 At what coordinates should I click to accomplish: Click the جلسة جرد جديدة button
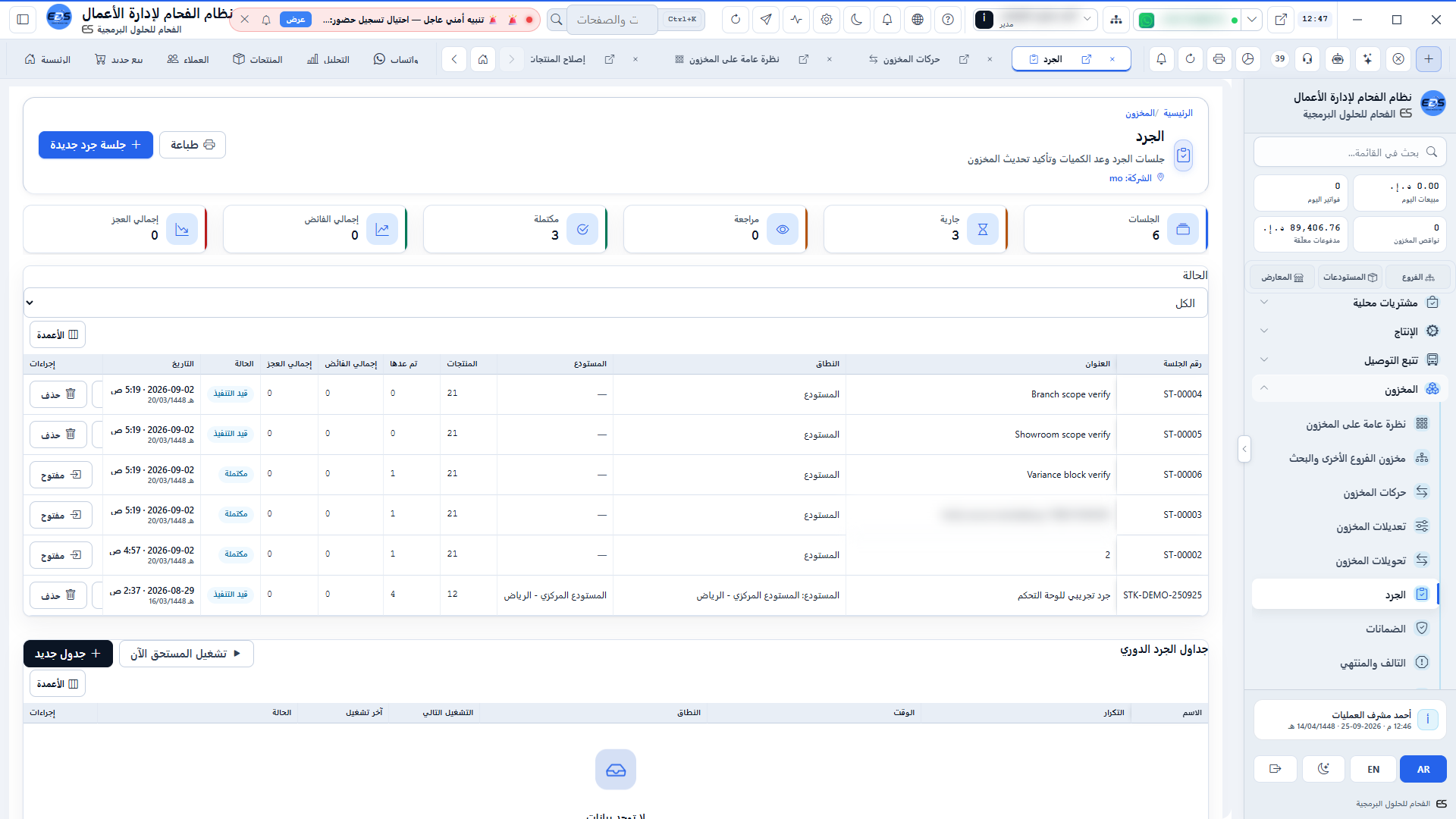(x=96, y=145)
